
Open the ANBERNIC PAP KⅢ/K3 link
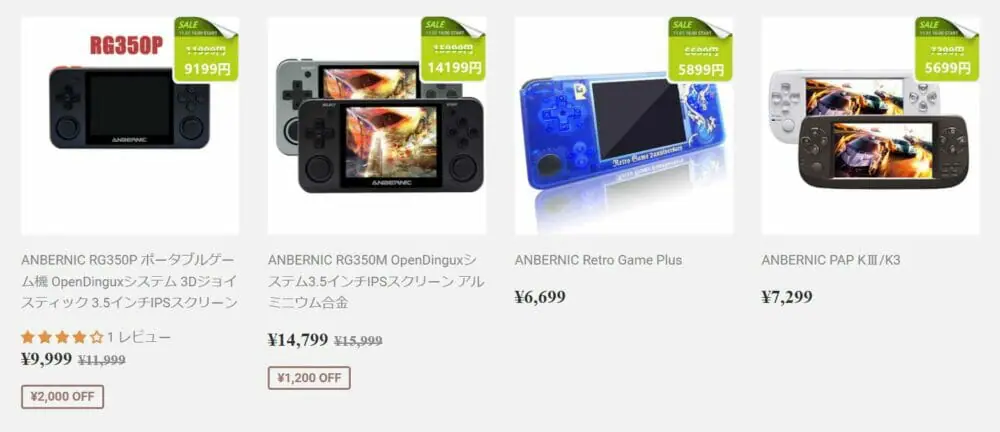(830, 260)
